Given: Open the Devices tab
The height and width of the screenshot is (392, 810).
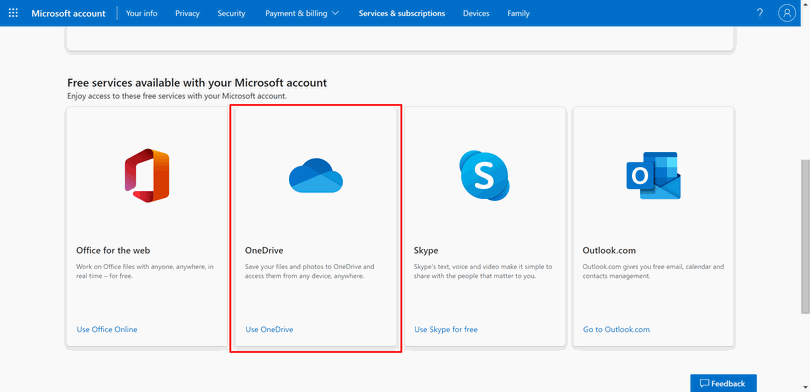Looking at the screenshot, I should (476, 13).
